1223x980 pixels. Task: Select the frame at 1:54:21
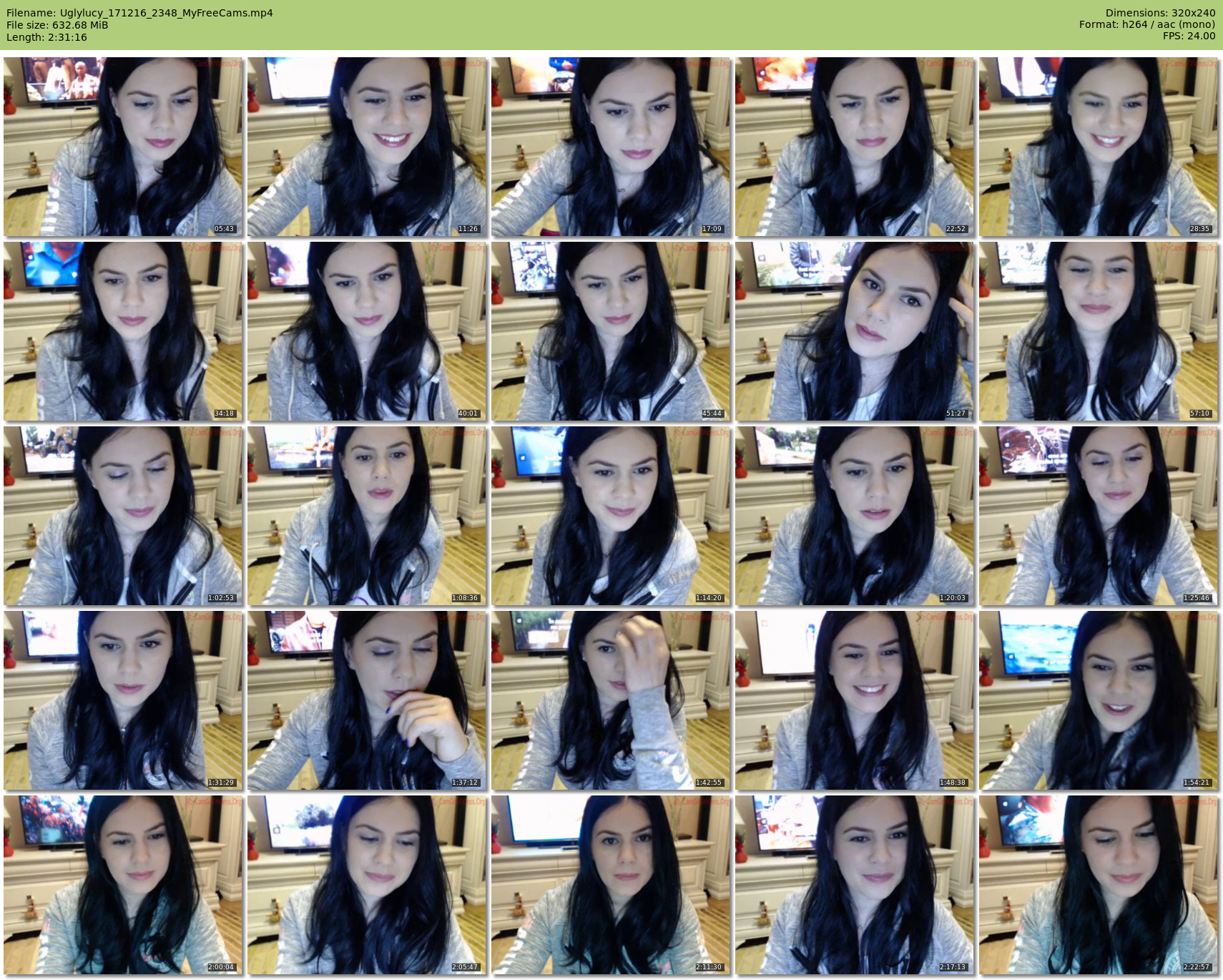tap(1099, 700)
